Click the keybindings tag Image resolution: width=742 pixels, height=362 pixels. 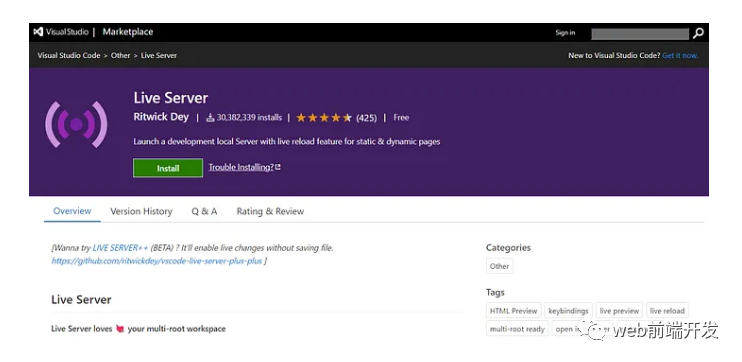point(568,311)
